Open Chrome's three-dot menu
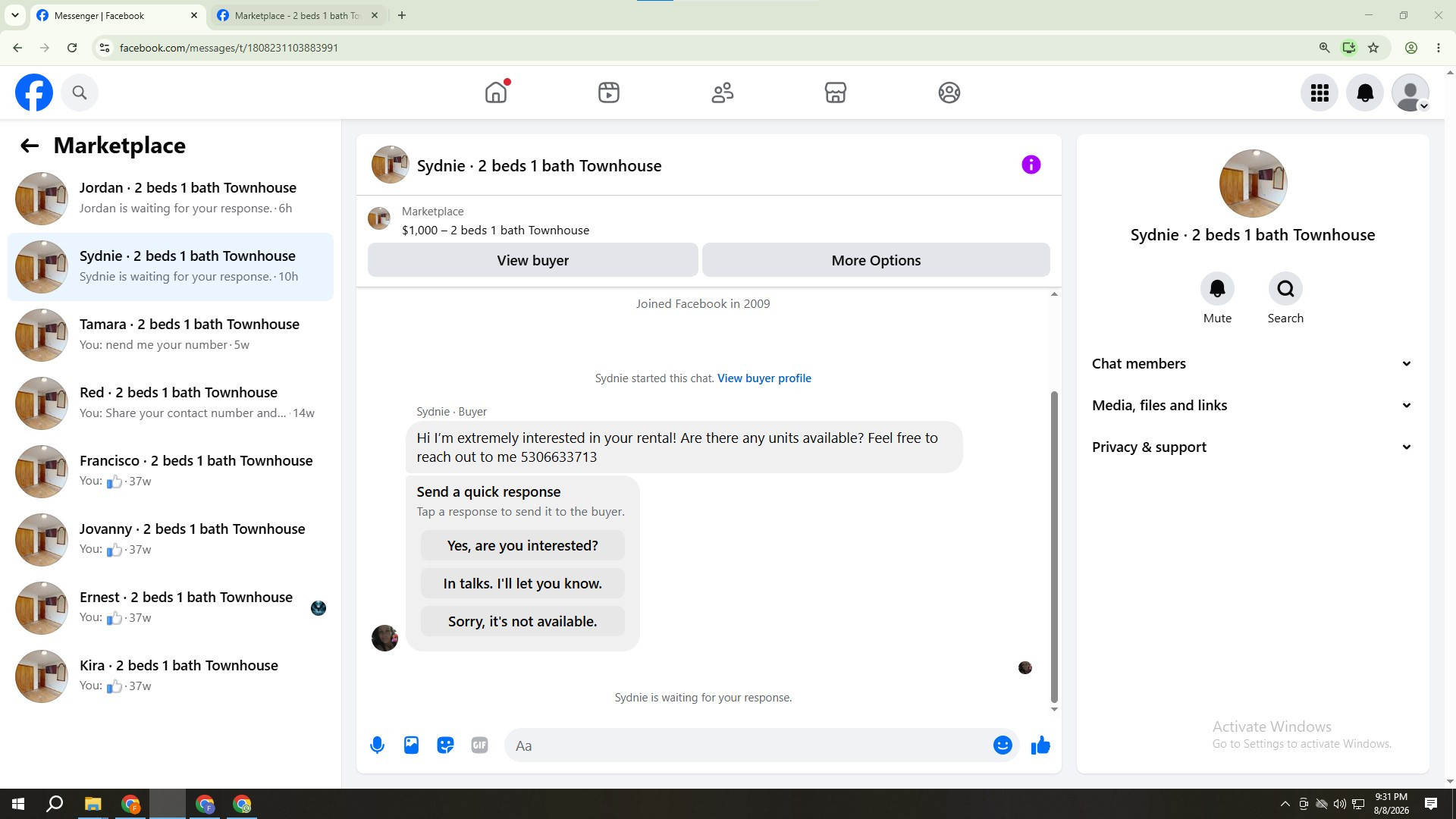Image resolution: width=1456 pixels, height=819 pixels. [x=1439, y=48]
